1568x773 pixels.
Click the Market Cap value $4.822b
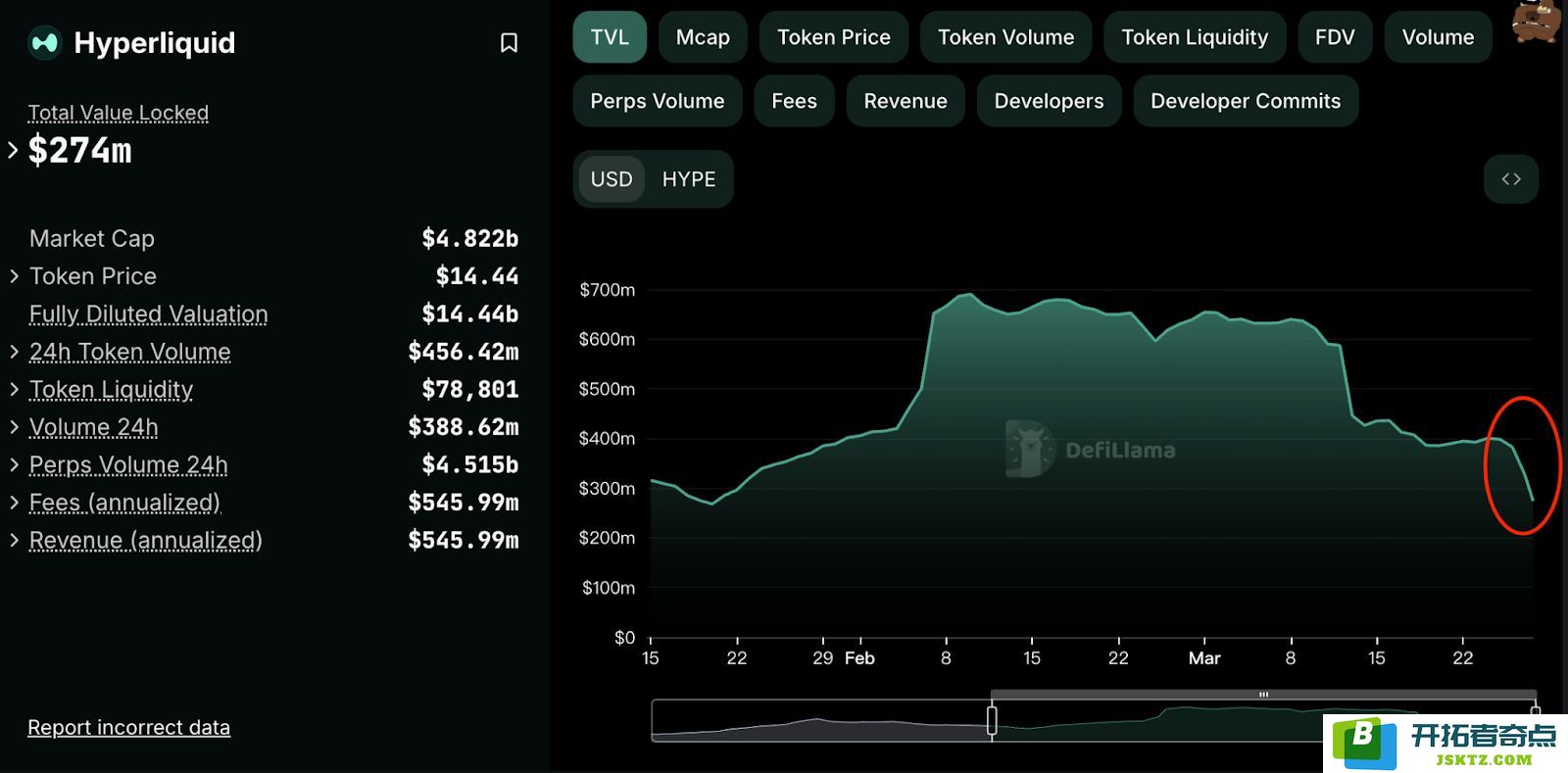click(x=469, y=239)
